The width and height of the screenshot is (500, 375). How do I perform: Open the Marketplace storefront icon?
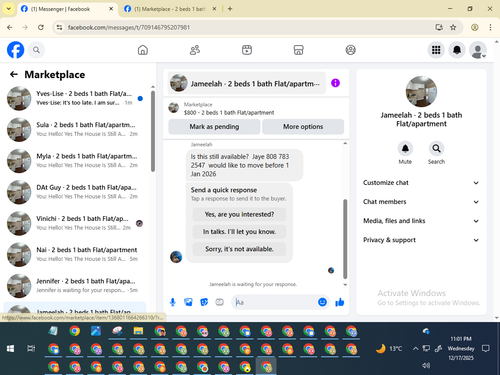[299, 50]
